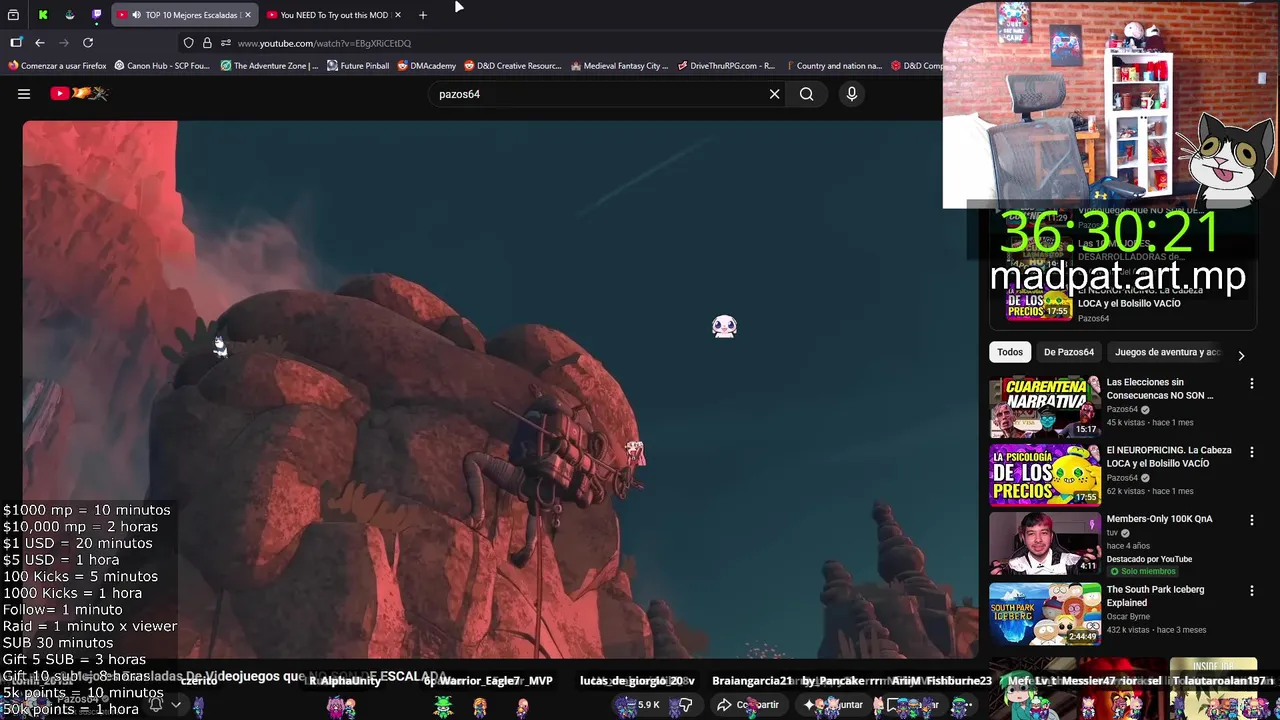
Task: Open options menu for 'Las Elecciones' video
Action: click(1251, 384)
